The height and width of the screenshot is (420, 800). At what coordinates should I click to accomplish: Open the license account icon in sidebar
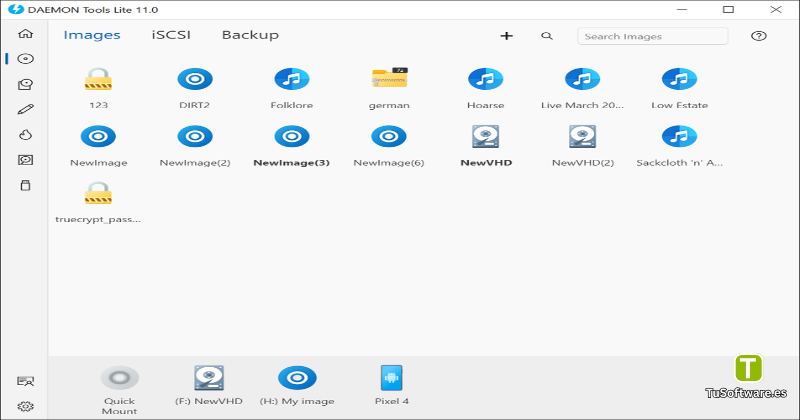26,381
